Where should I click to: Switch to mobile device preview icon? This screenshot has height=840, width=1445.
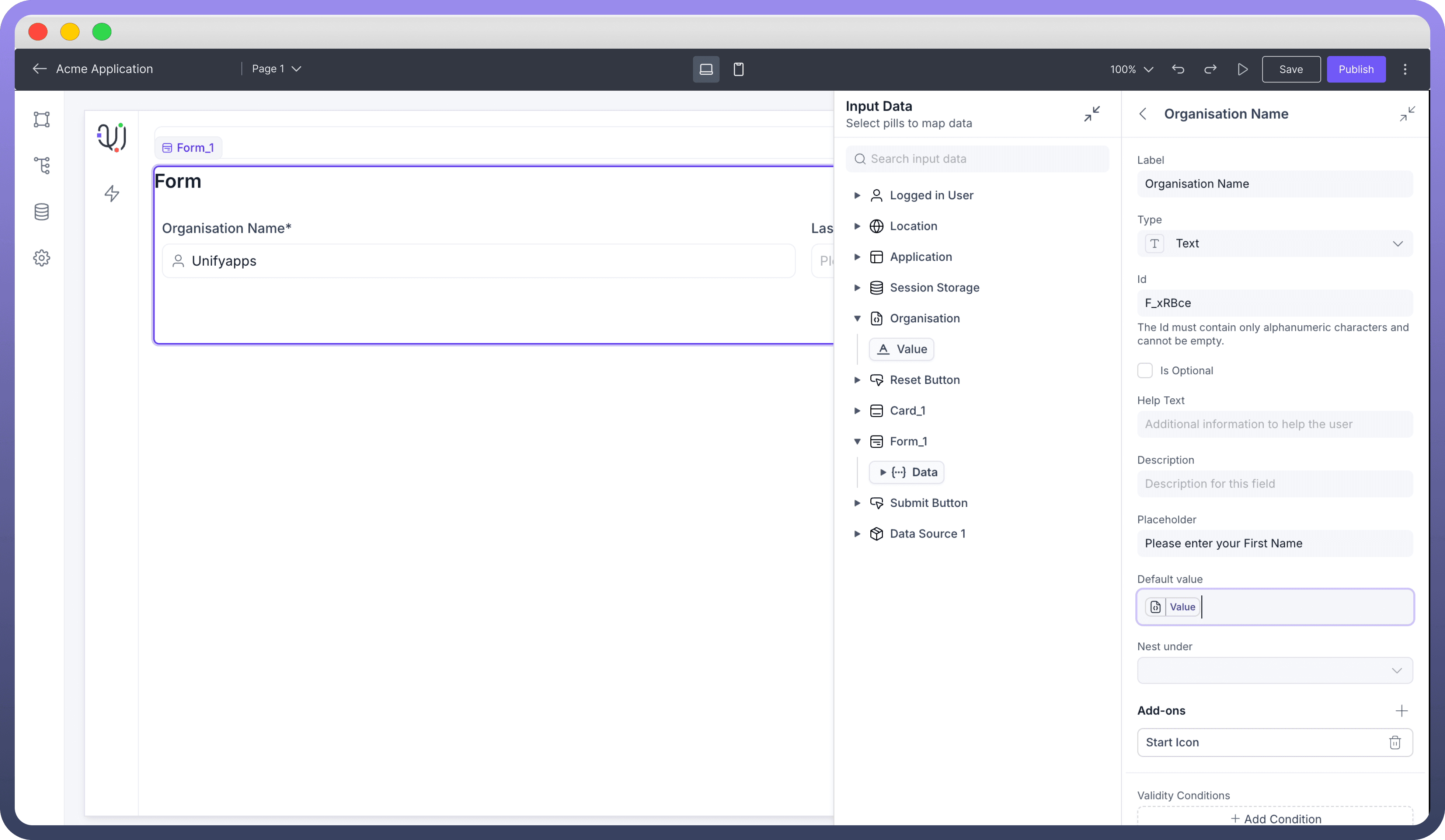[739, 69]
